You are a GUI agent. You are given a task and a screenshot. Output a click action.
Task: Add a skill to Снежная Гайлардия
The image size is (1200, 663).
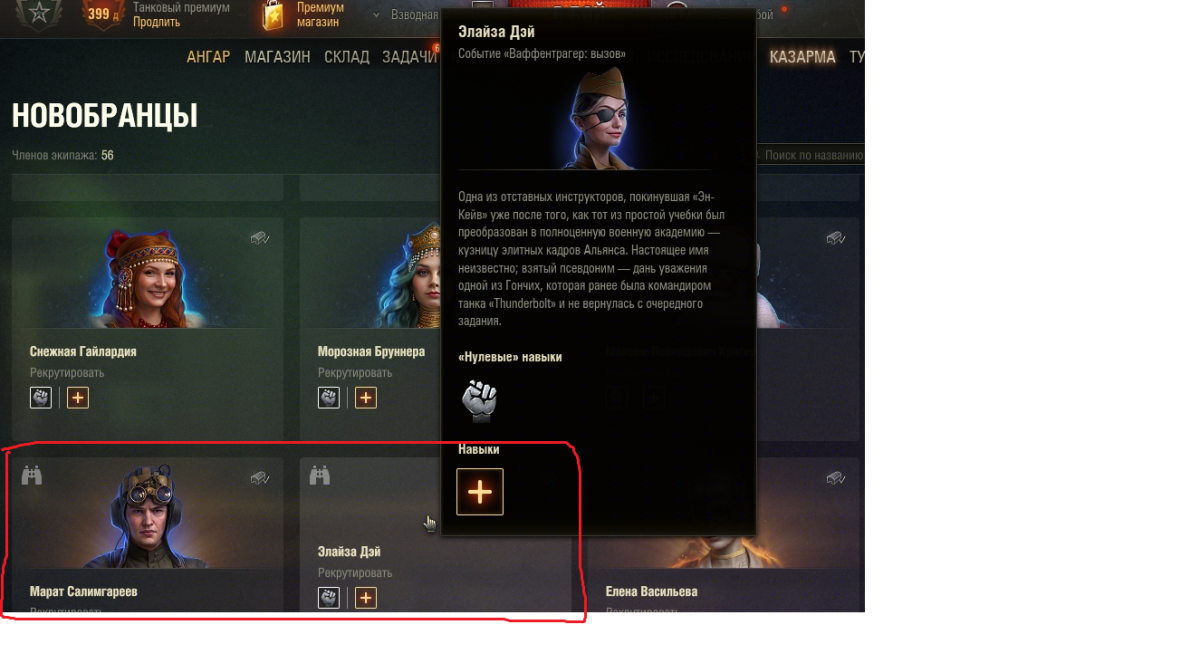click(x=78, y=397)
